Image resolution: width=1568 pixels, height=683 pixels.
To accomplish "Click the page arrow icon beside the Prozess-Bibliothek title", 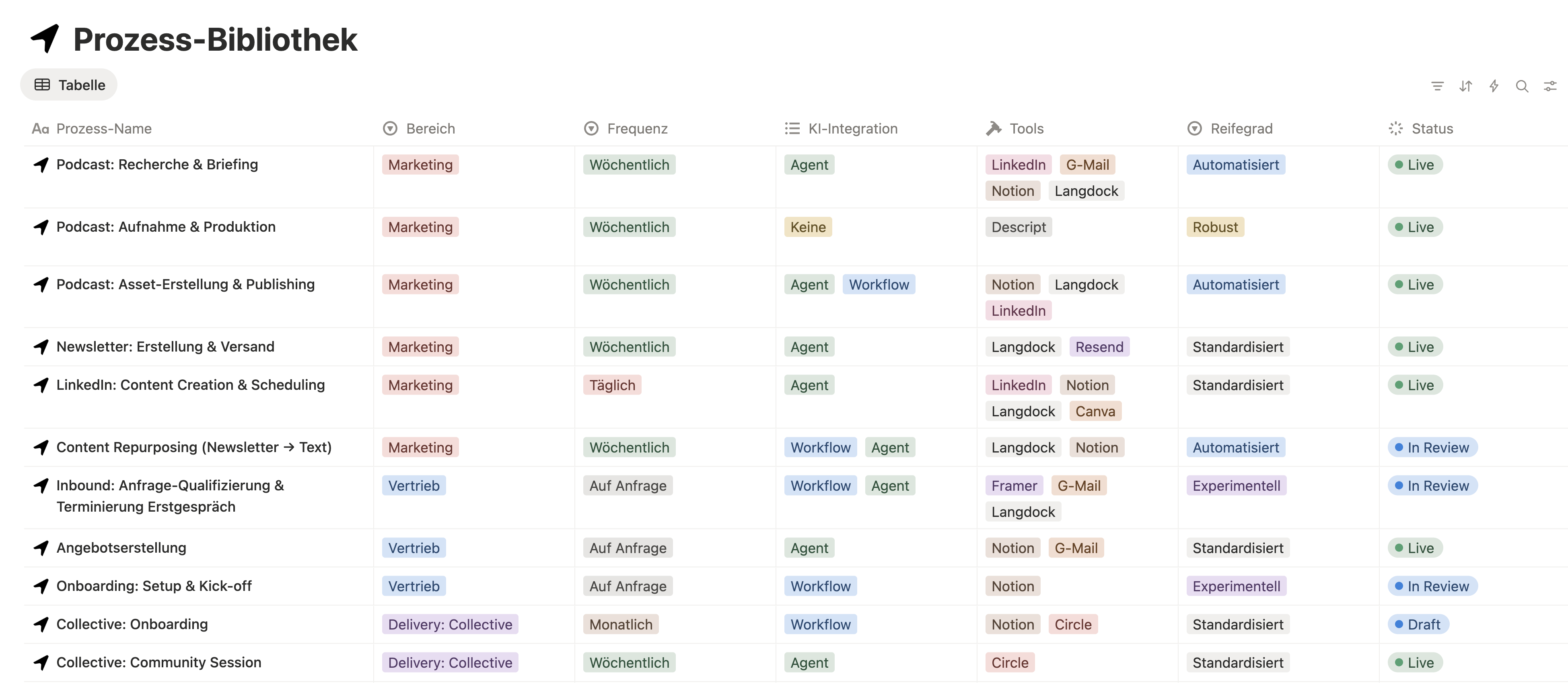I will [45, 38].
